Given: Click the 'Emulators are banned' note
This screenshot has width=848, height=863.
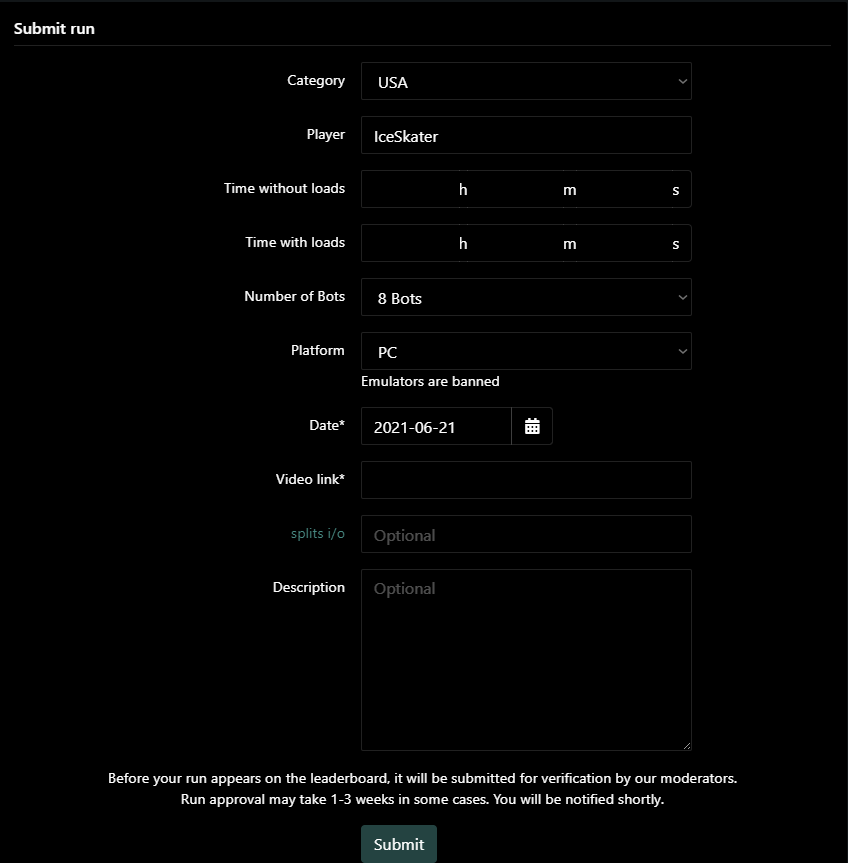Looking at the screenshot, I should click(x=430, y=381).
